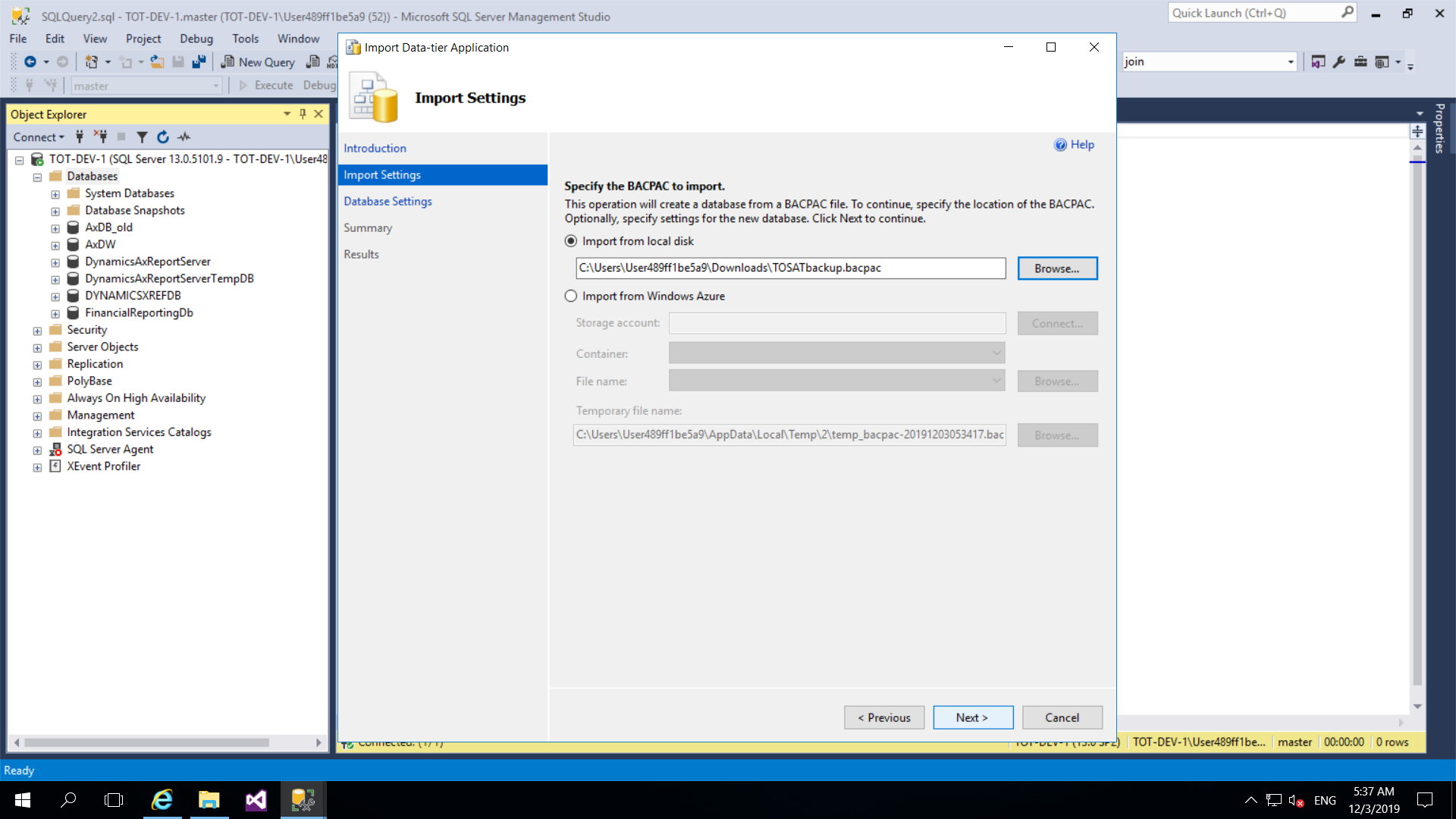Click the Database Engine Query icon
The height and width of the screenshot is (819, 1456).
312,62
